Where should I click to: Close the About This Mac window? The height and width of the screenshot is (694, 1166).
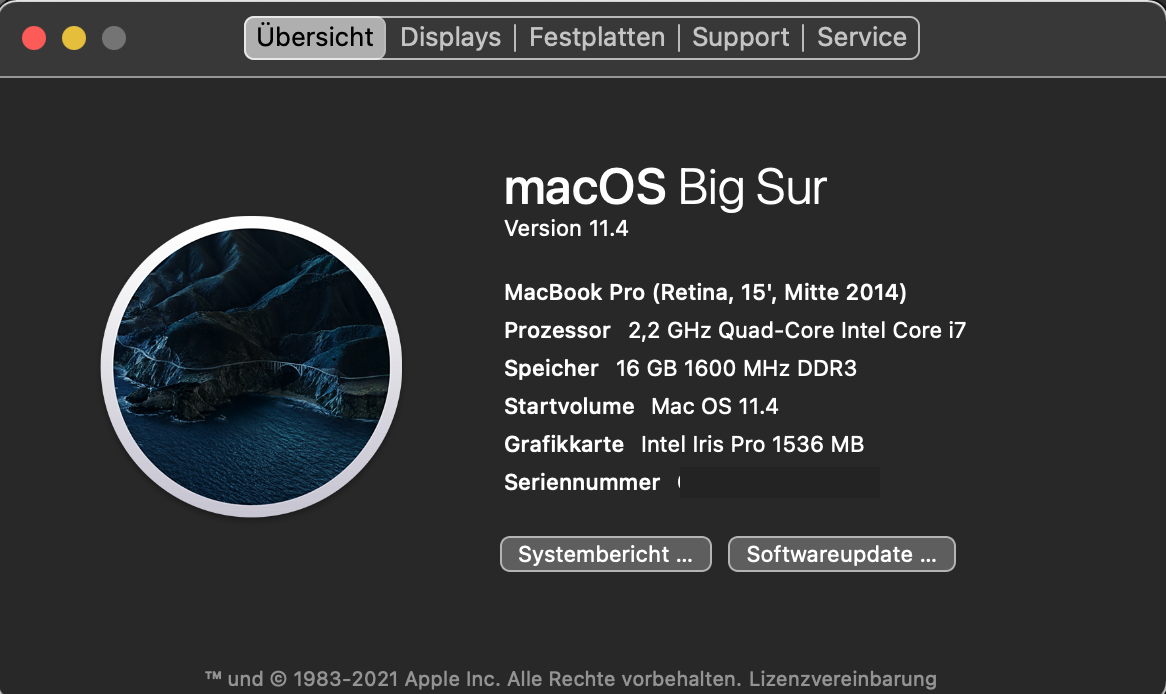(34, 38)
